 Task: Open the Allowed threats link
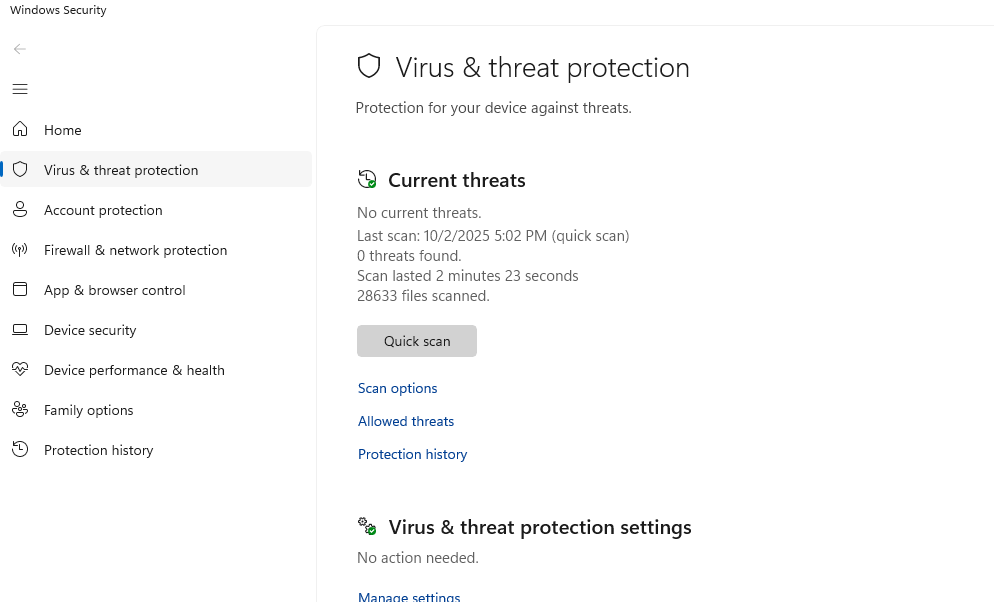pyautogui.click(x=406, y=421)
